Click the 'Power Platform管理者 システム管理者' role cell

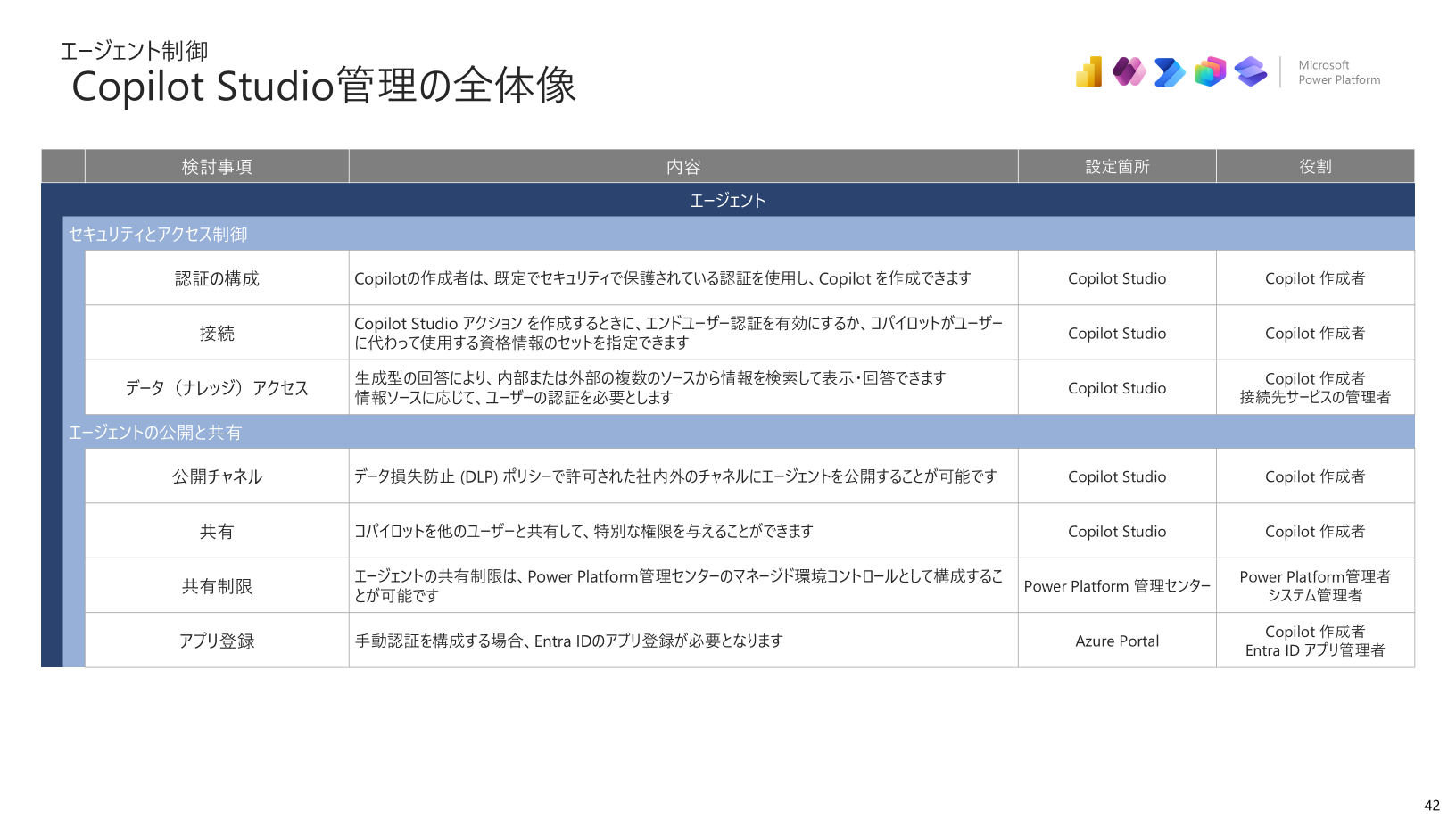pos(1315,585)
